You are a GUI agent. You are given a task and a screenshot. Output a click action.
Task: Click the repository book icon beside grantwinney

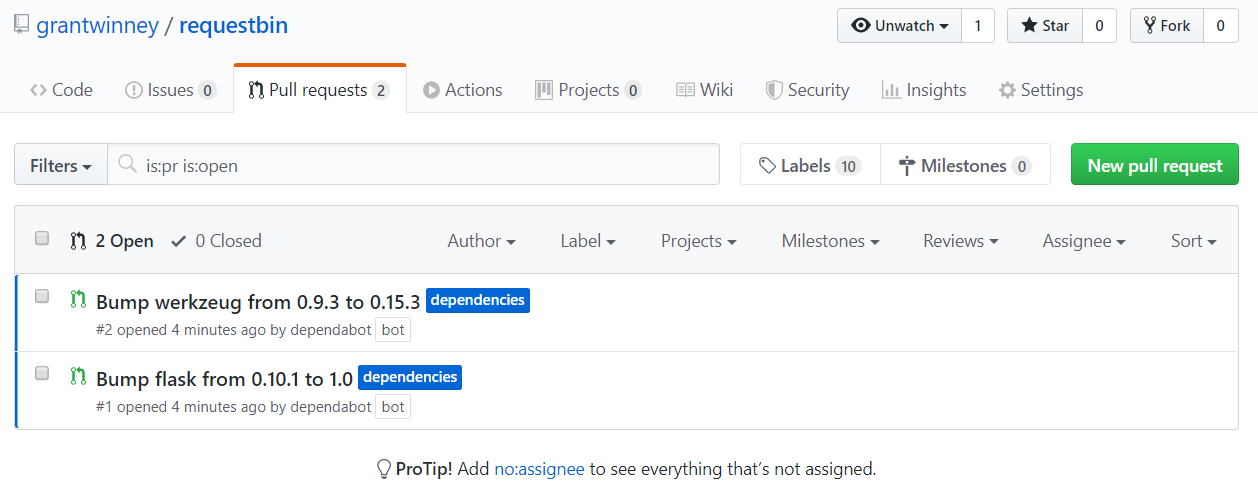click(21, 25)
